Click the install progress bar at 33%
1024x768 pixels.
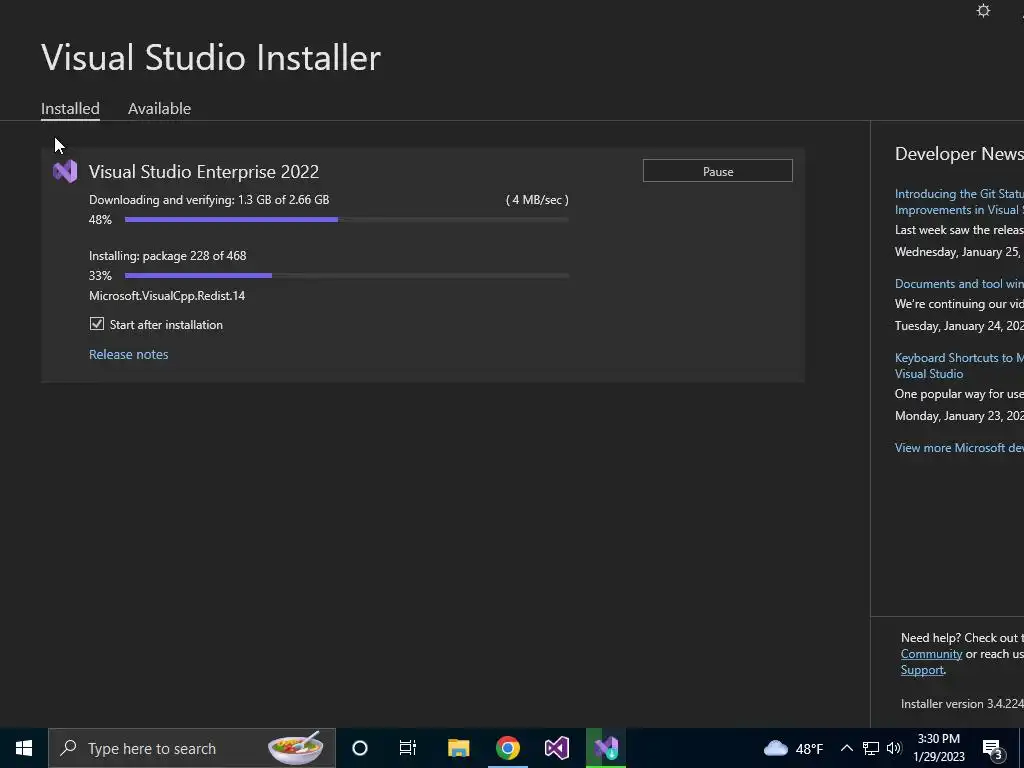(x=347, y=276)
